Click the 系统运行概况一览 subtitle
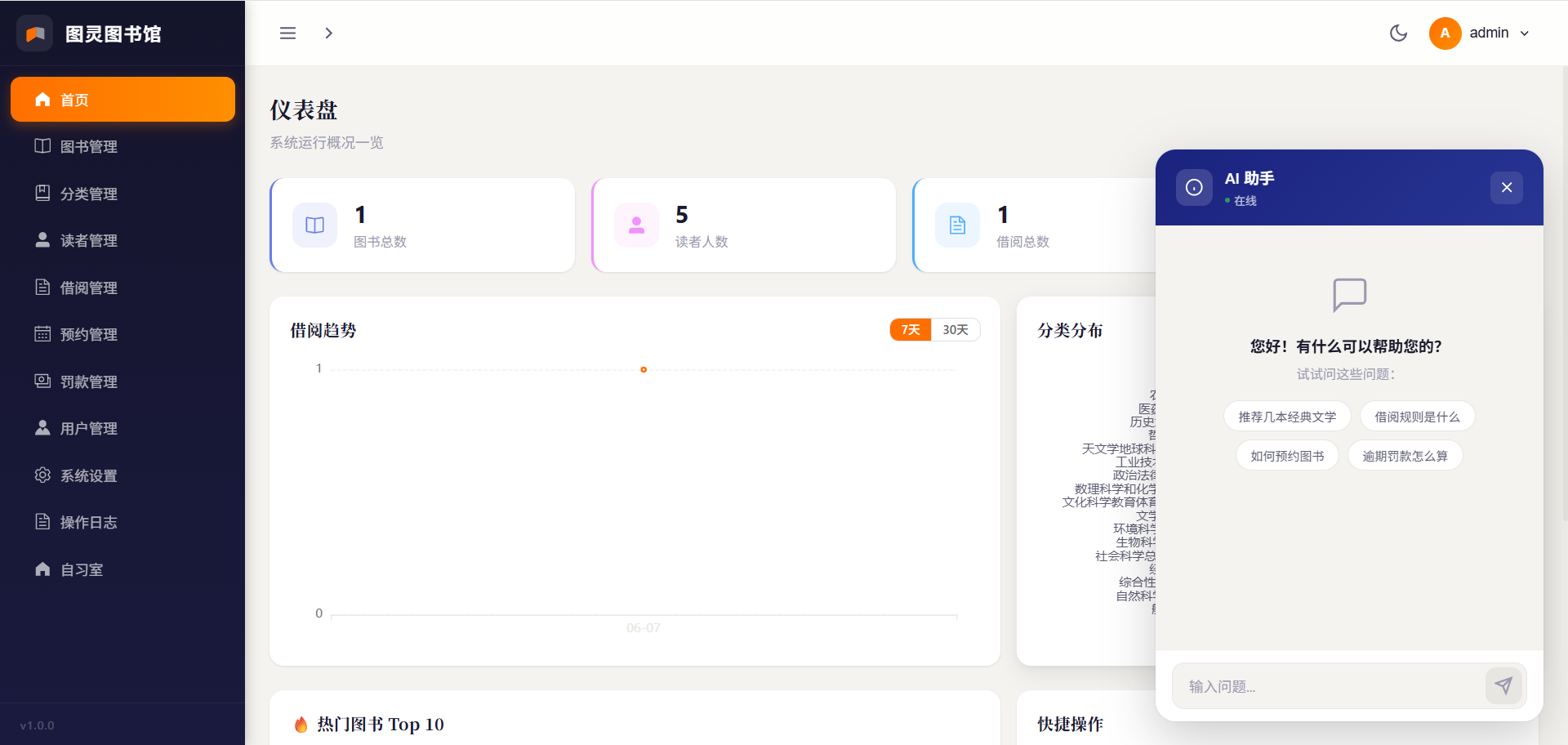1568x745 pixels. (x=327, y=143)
